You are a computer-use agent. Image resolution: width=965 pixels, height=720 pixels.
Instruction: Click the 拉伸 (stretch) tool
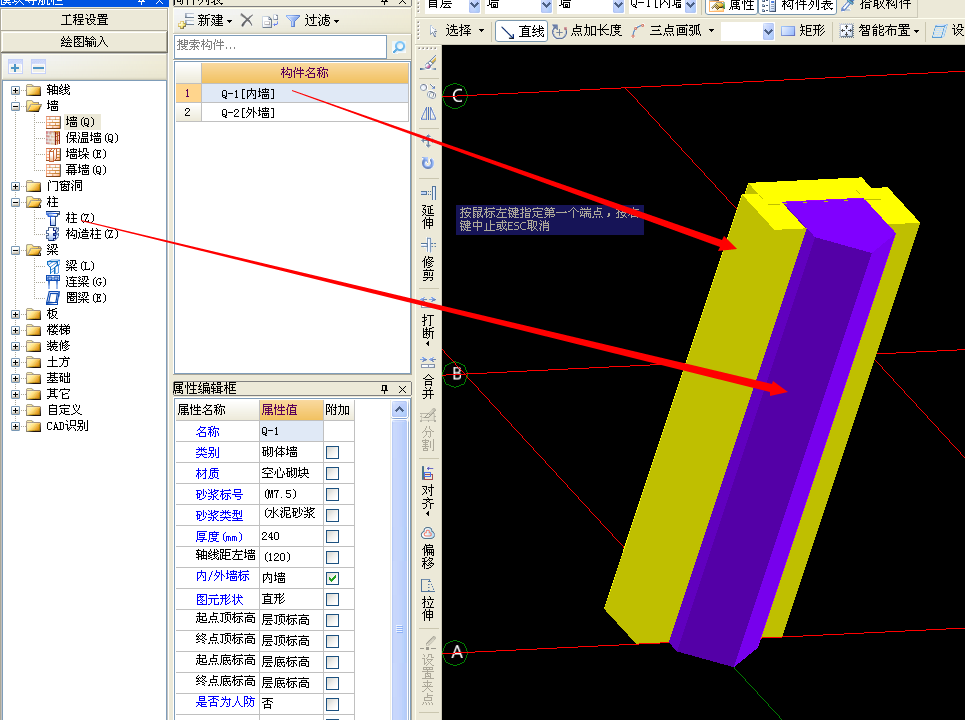pos(428,599)
